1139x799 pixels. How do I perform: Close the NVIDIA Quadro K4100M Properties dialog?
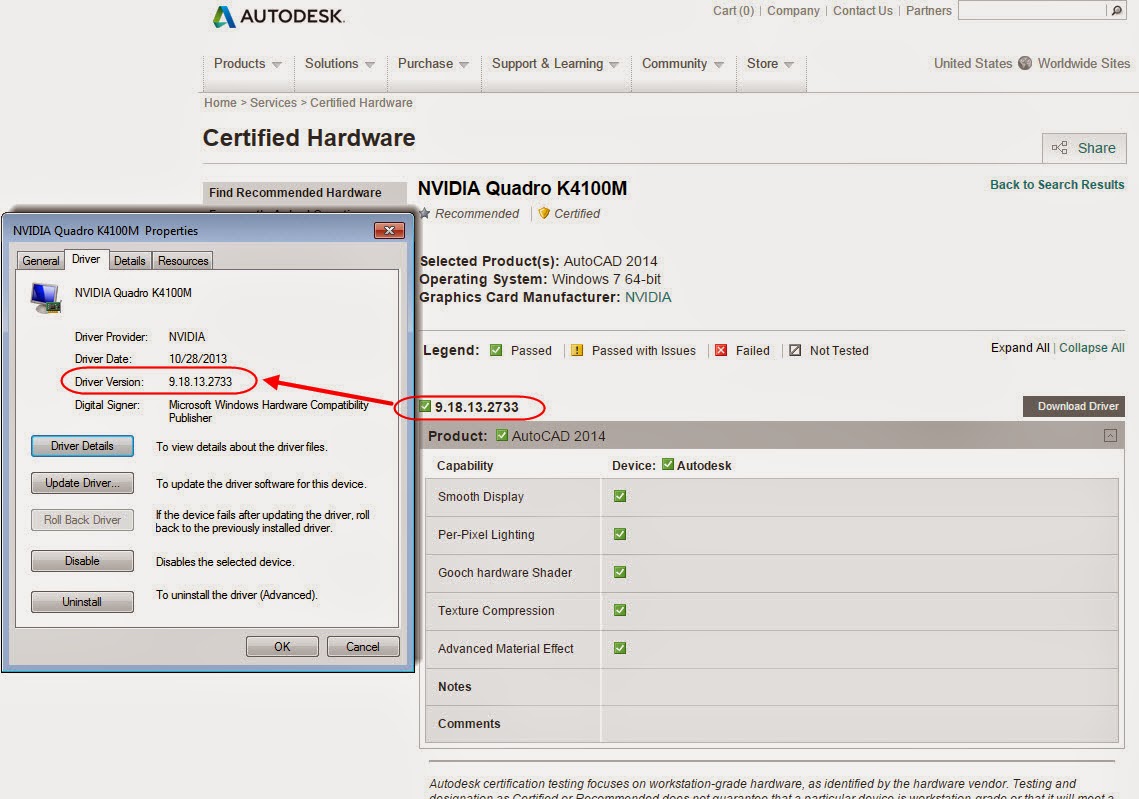(389, 230)
